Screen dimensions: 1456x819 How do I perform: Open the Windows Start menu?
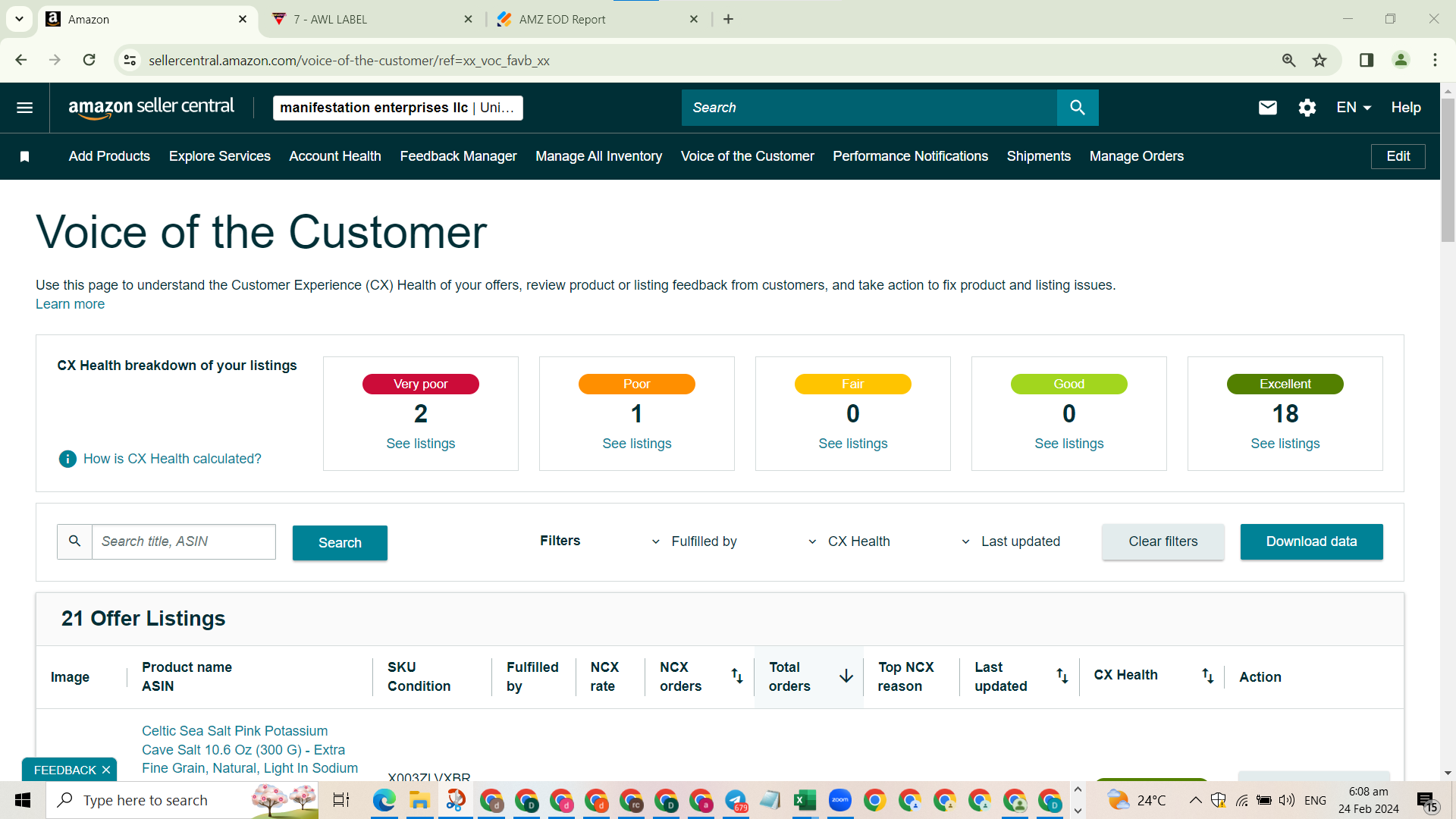pos(23,800)
